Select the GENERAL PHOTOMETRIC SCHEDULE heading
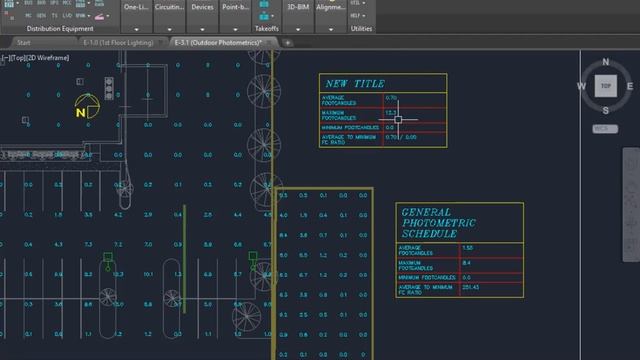The width and height of the screenshot is (640, 360). (438, 223)
